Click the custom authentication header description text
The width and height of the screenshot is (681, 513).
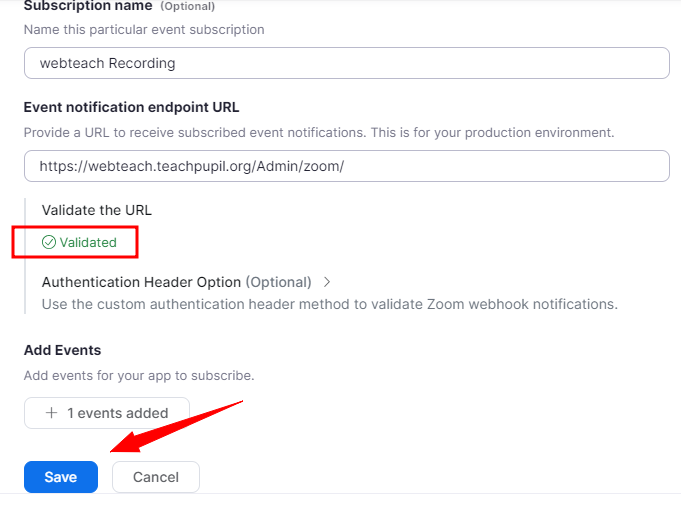coord(329,303)
